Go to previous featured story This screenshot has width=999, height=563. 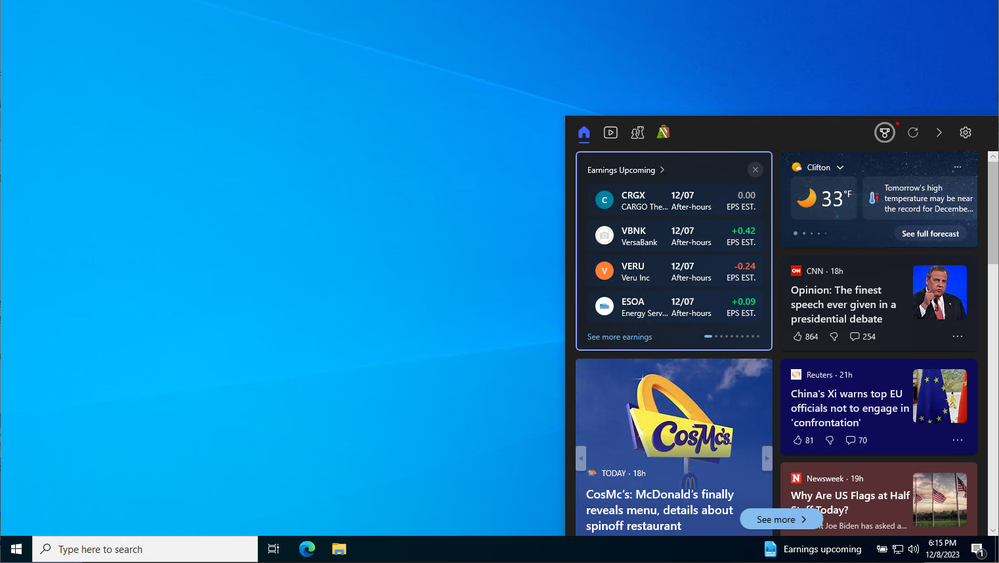click(581, 458)
